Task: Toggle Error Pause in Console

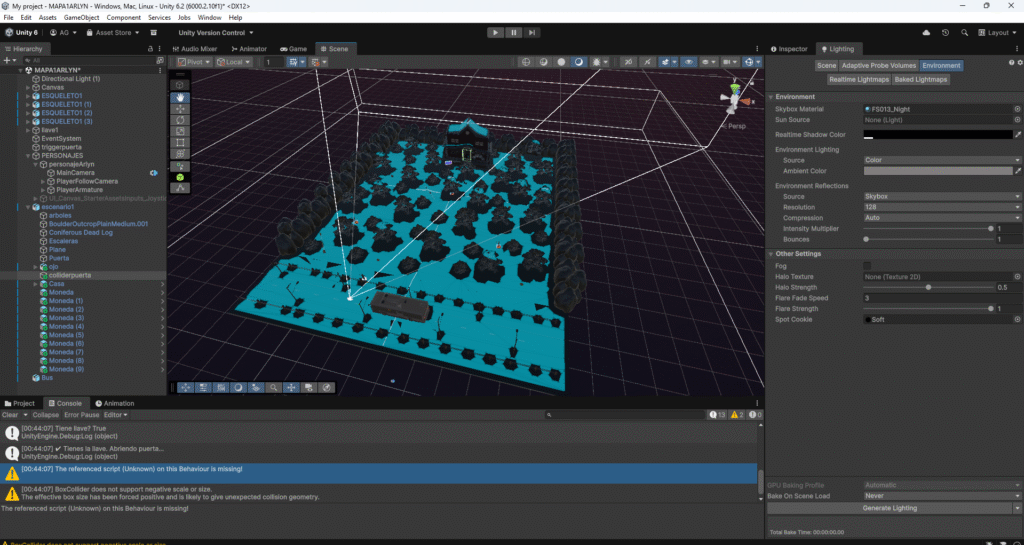Action: coord(82,414)
